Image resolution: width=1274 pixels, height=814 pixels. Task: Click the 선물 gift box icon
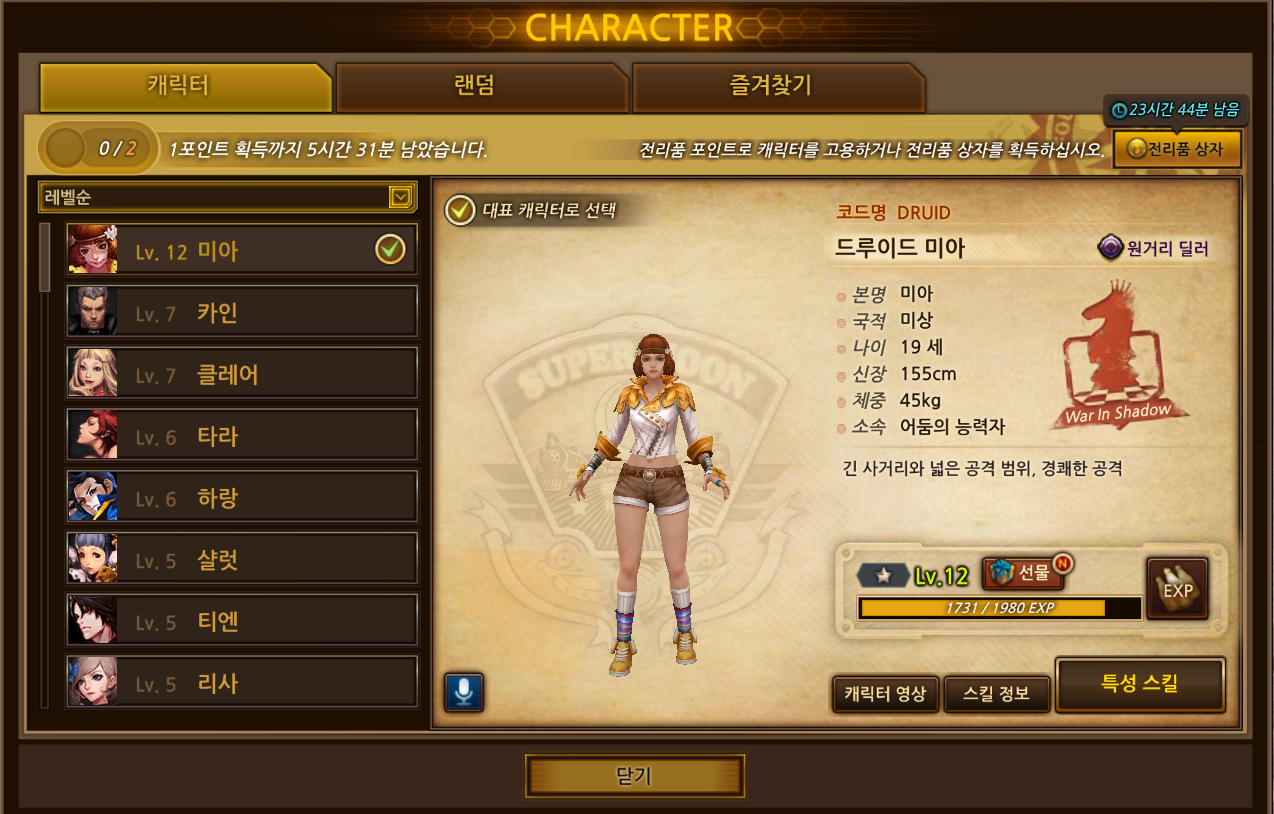[x=999, y=573]
